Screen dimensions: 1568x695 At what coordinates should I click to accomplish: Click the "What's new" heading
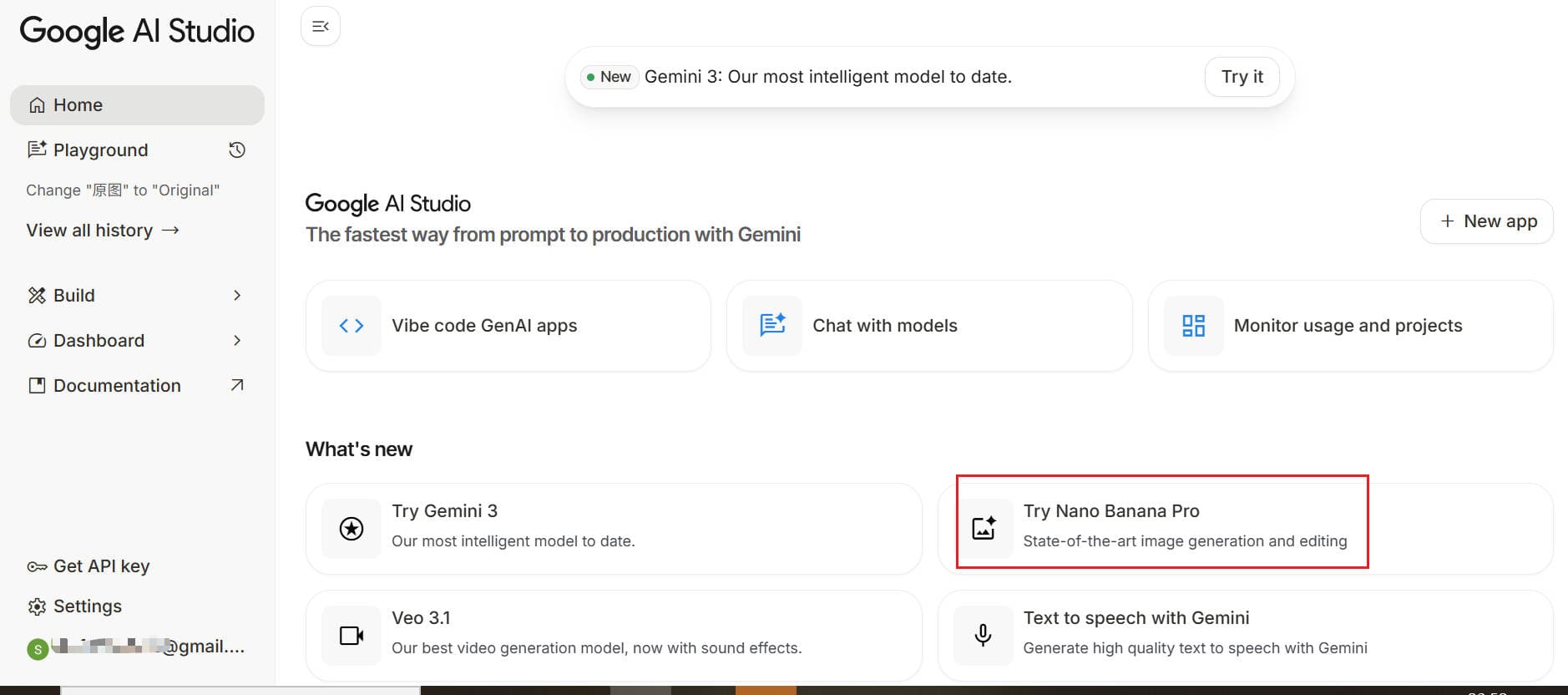click(359, 449)
